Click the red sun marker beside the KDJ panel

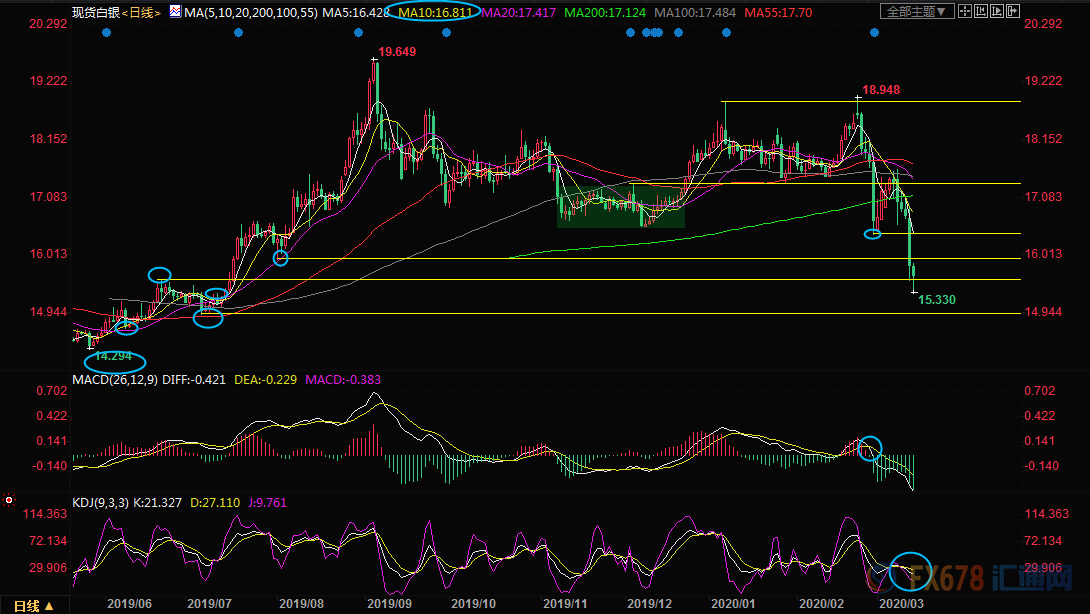coord(9,498)
